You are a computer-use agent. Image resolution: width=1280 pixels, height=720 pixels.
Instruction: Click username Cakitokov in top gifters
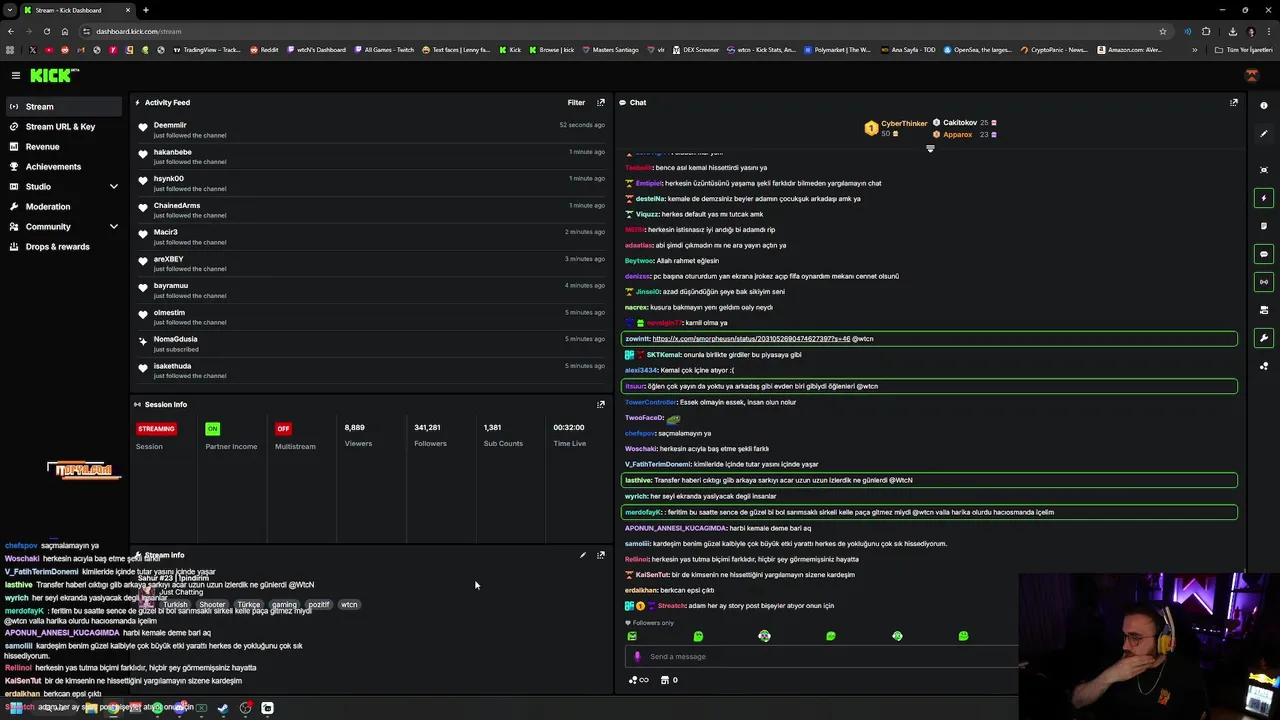[960, 123]
